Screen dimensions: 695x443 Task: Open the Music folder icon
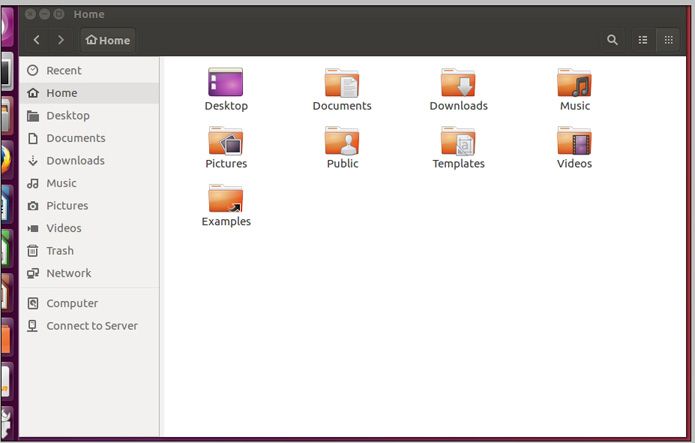[x=574, y=83]
